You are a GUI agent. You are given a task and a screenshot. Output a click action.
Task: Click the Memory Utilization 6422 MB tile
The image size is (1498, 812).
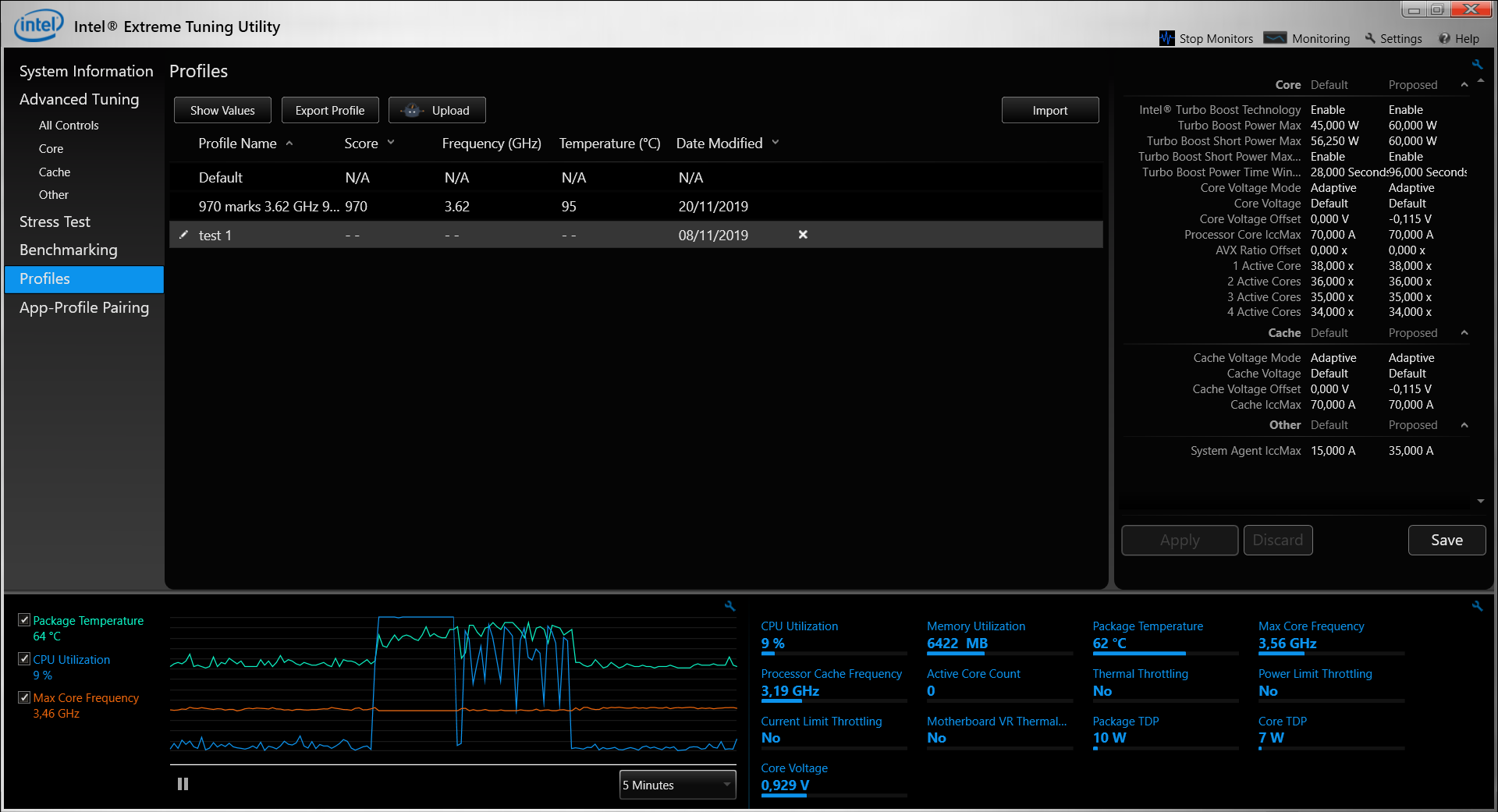(x=999, y=637)
